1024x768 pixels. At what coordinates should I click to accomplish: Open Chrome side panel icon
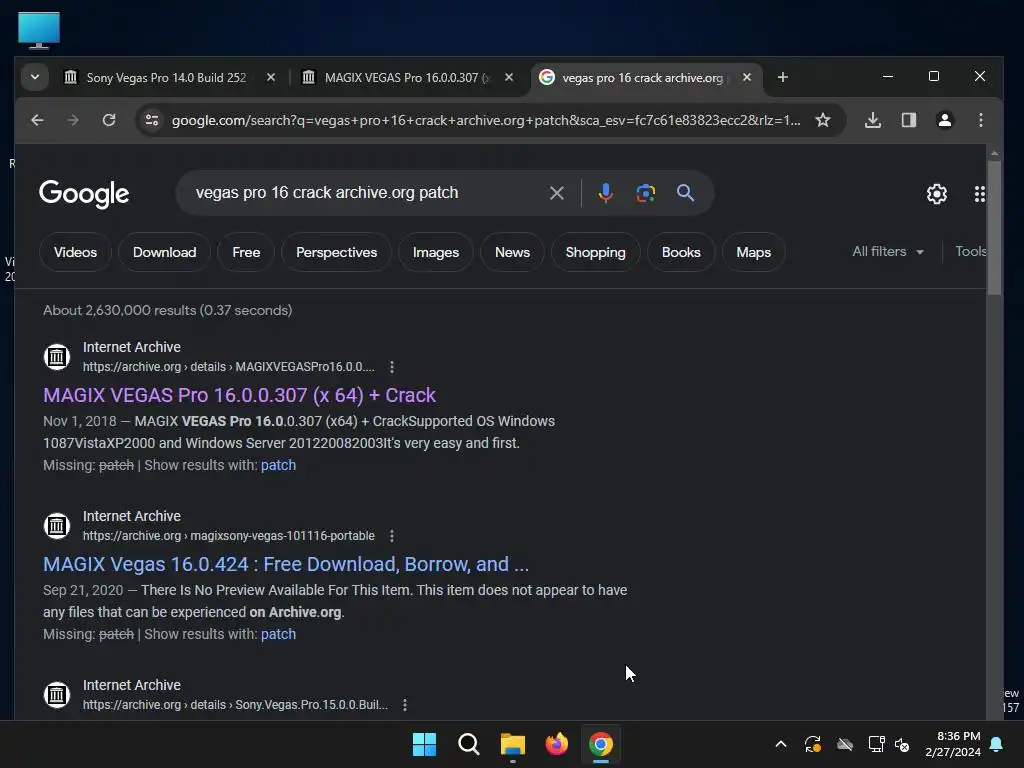[908, 120]
